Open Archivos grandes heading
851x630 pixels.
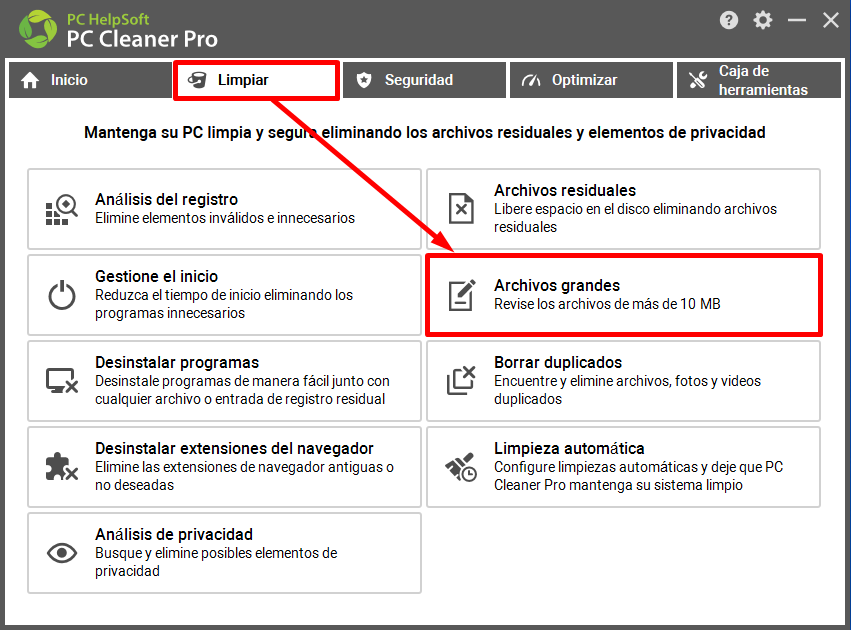(557, 285)
